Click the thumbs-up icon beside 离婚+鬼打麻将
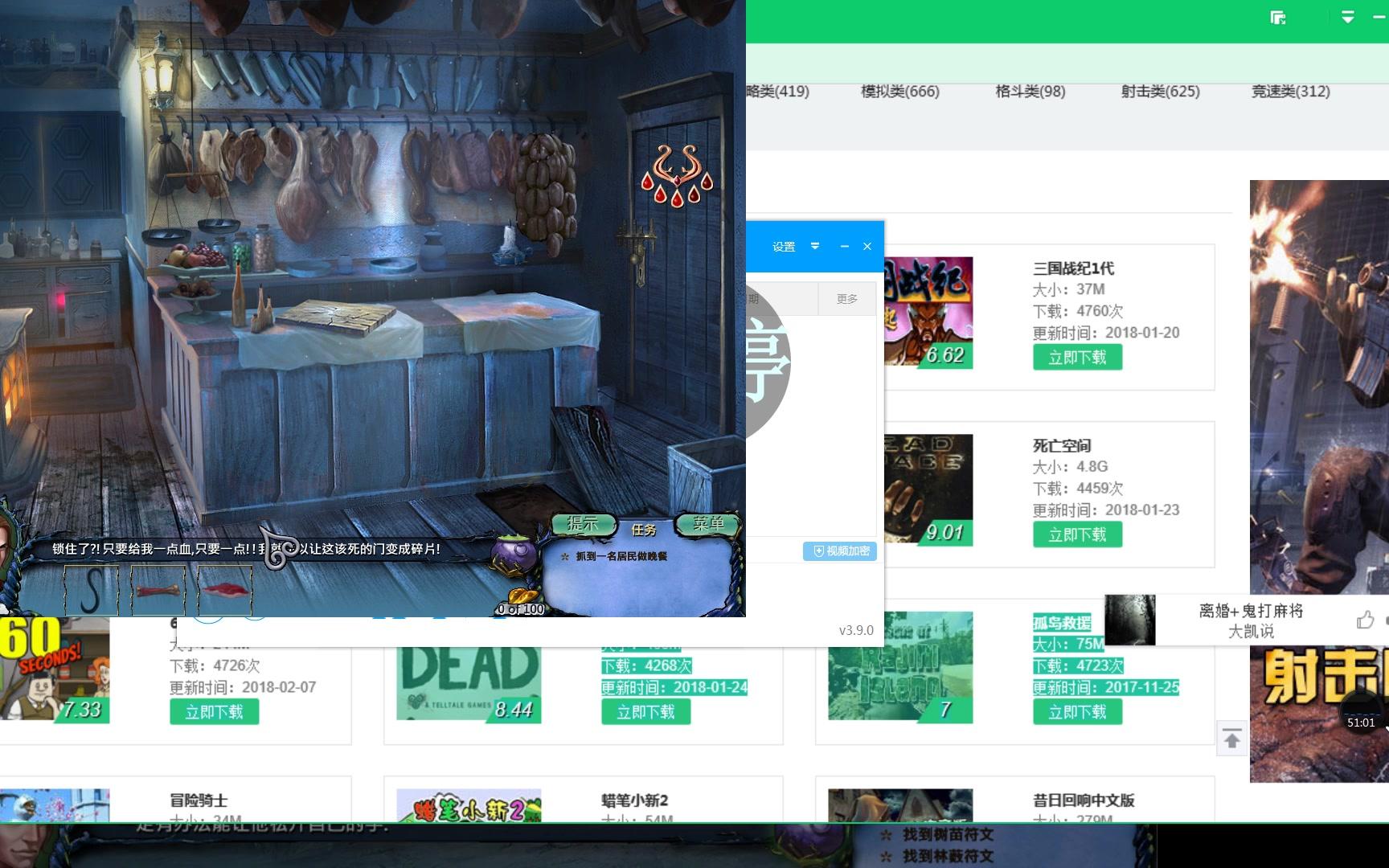Viewport: 1389px width, 868px height. [1365, 620]
